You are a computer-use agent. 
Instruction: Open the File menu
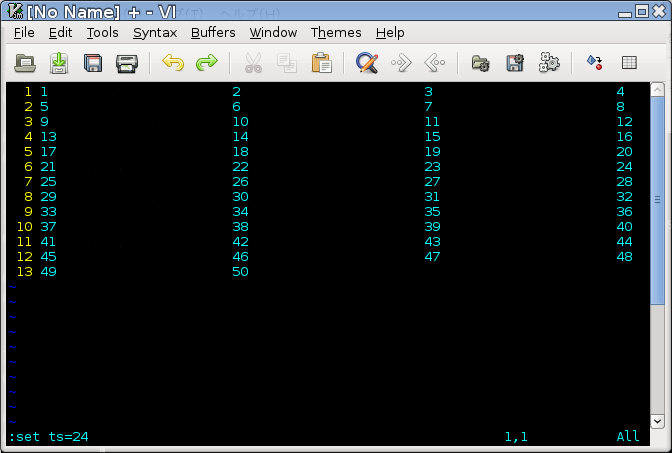point(24,32)
